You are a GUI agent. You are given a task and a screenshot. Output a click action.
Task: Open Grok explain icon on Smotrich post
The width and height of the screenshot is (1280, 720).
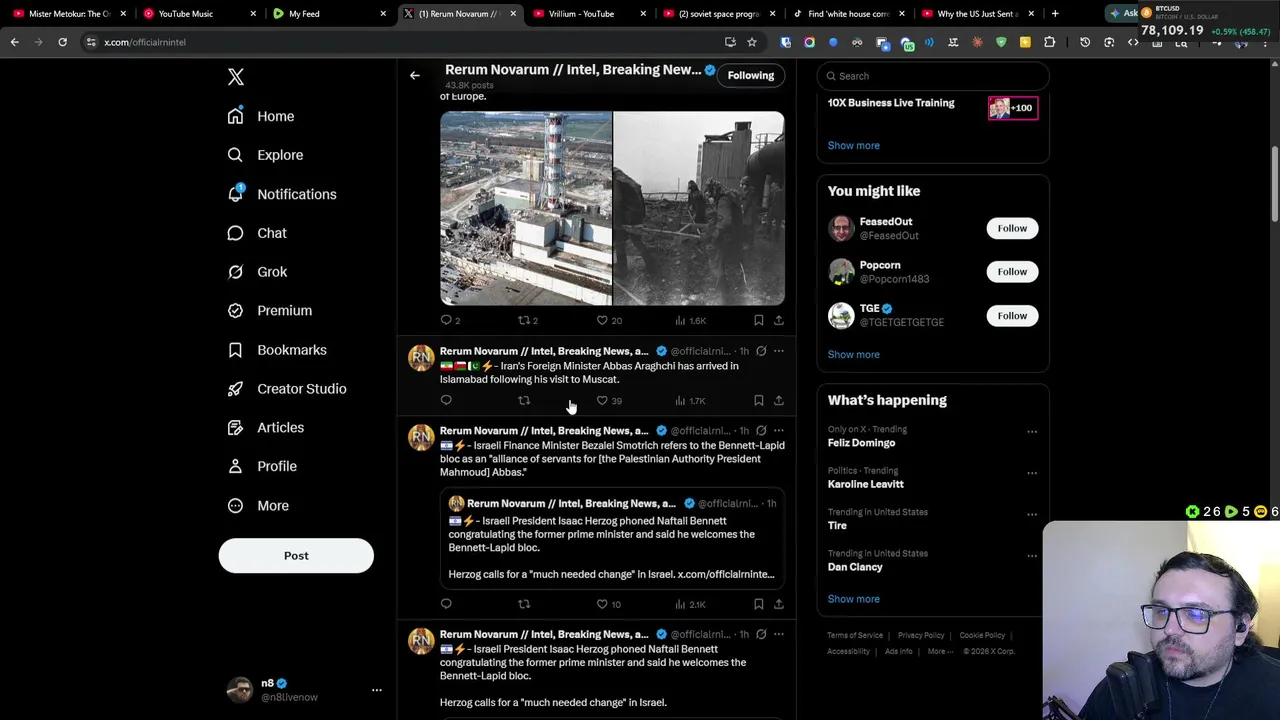761,431
